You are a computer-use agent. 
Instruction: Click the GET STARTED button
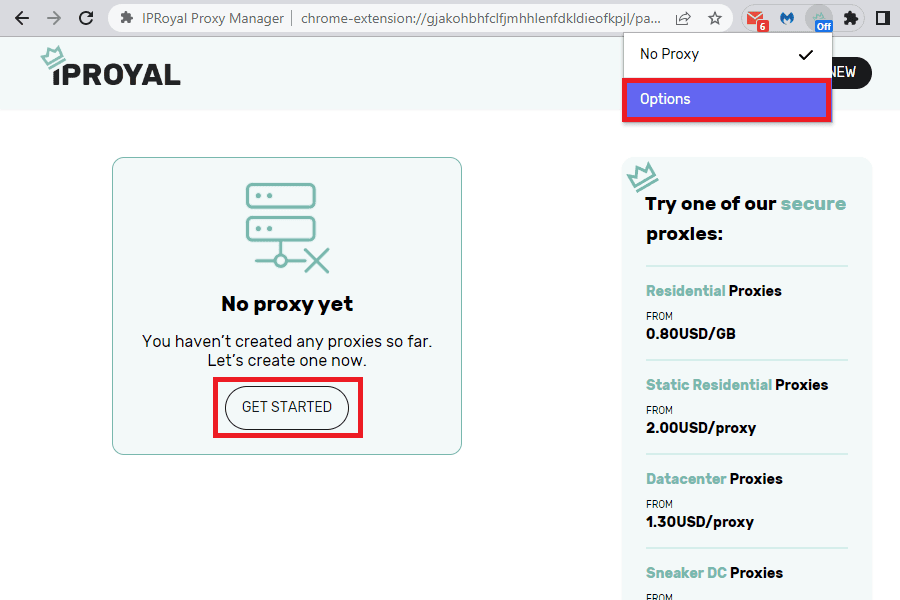point(287,407)
